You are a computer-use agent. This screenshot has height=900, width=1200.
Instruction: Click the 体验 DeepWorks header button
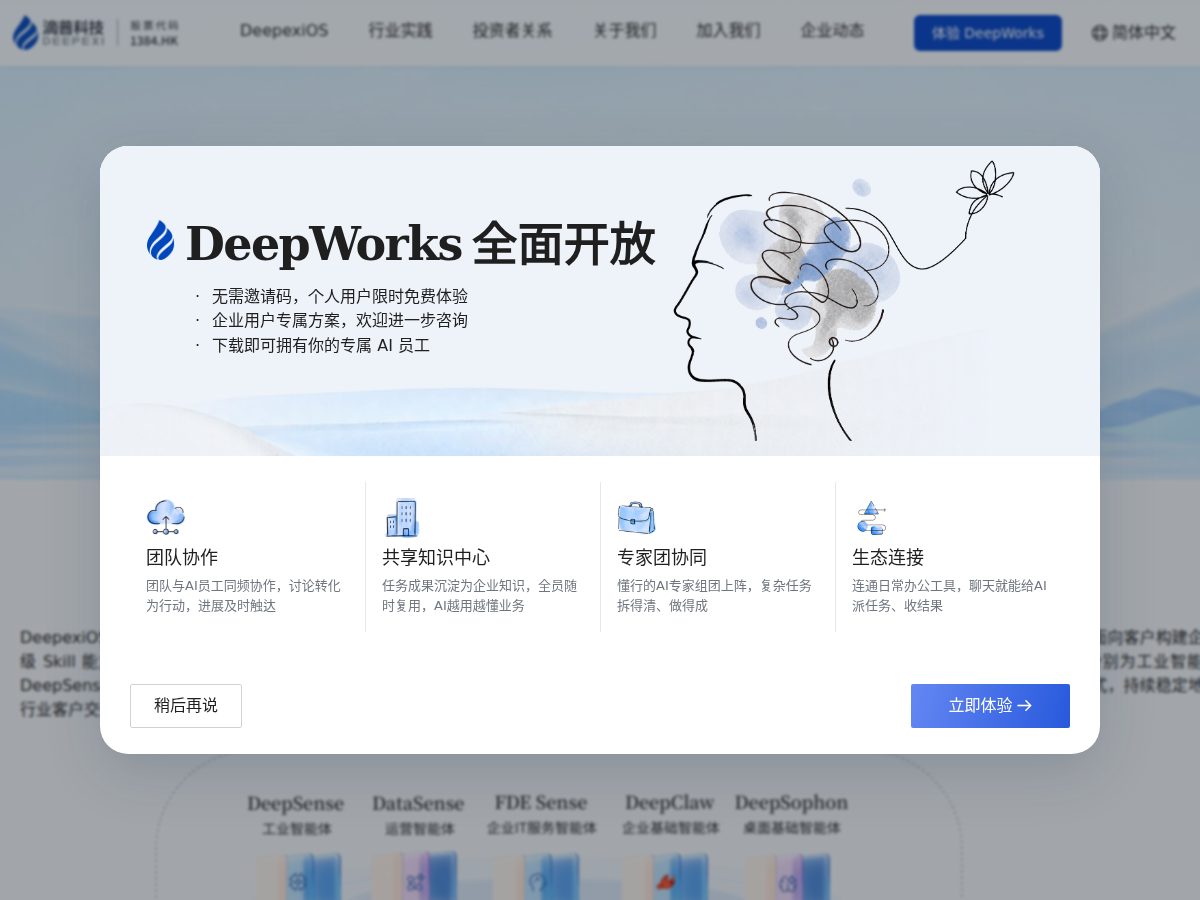point(988,33)
